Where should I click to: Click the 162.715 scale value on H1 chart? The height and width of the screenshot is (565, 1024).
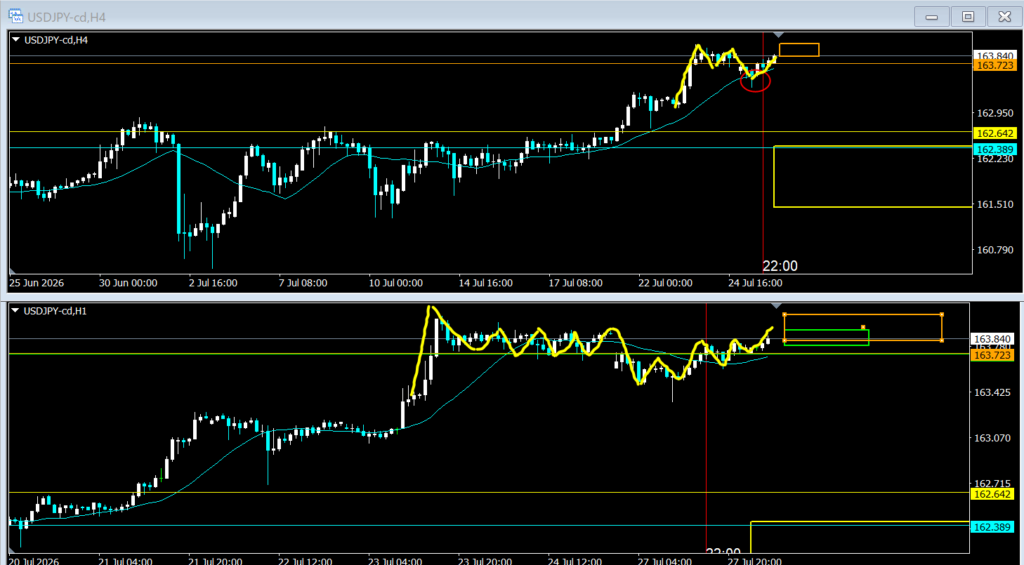click(x=993, y=483)
